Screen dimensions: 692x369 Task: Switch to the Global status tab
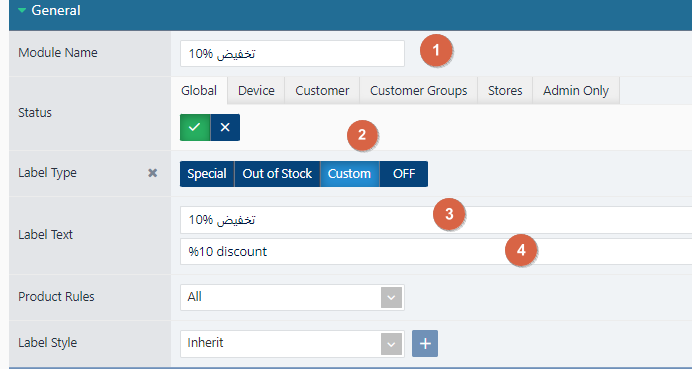pyautogui.click(x=199, y=90)
